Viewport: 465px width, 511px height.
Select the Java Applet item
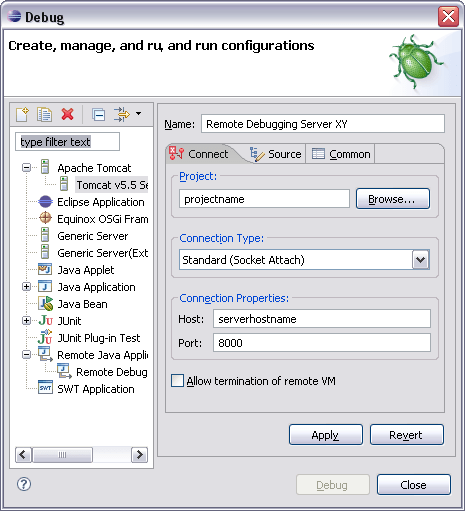(86, 270)
